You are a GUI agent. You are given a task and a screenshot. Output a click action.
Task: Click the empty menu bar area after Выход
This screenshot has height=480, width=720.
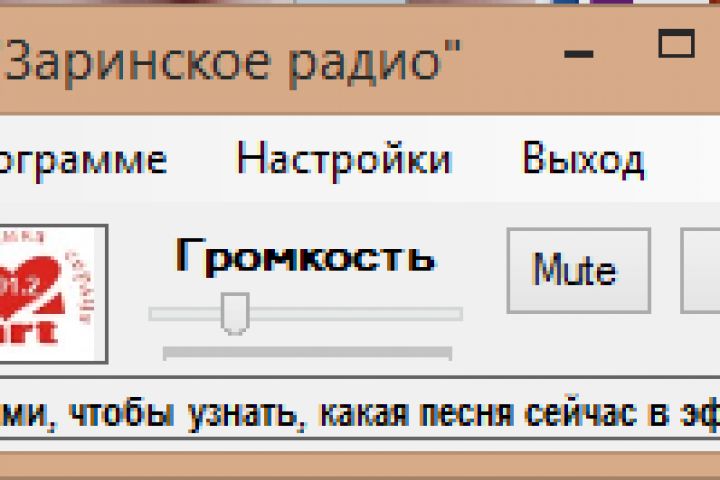(x=684, y=159)
